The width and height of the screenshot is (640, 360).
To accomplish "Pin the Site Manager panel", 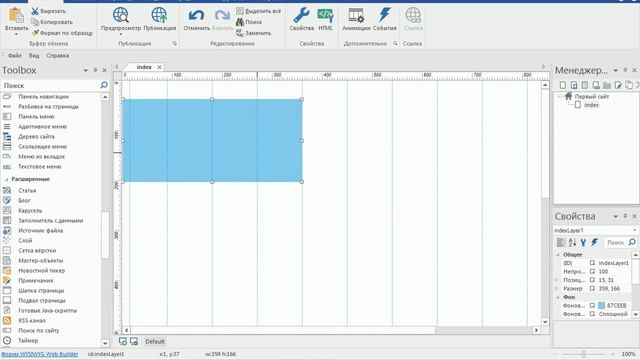I will click(625, 70).
